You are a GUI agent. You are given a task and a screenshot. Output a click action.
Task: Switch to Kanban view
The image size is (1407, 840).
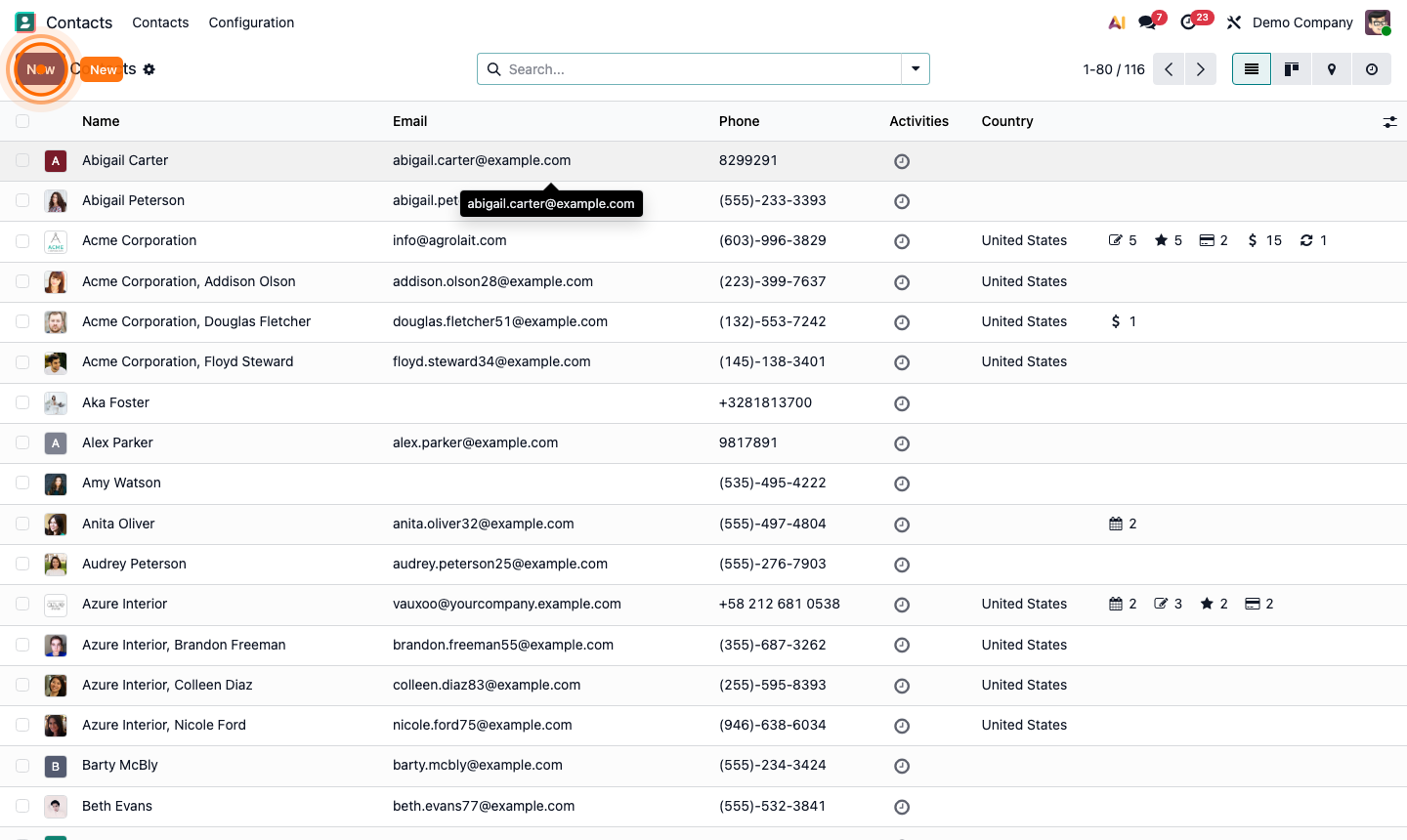1291,69
